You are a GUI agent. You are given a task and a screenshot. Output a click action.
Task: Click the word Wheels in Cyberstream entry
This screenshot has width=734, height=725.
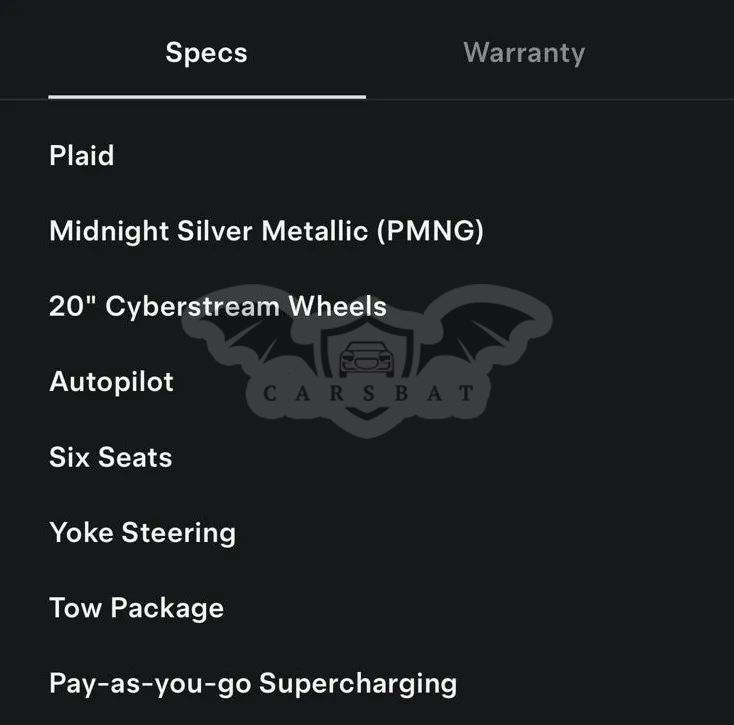click(338, 306)
